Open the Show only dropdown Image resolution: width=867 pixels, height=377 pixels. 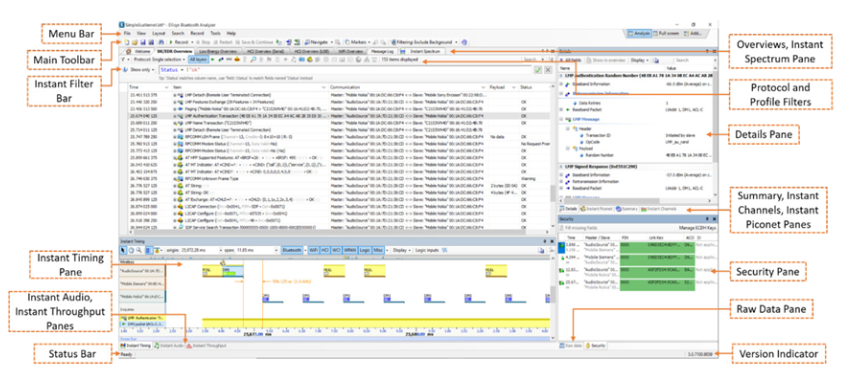[x=142, y=70]
